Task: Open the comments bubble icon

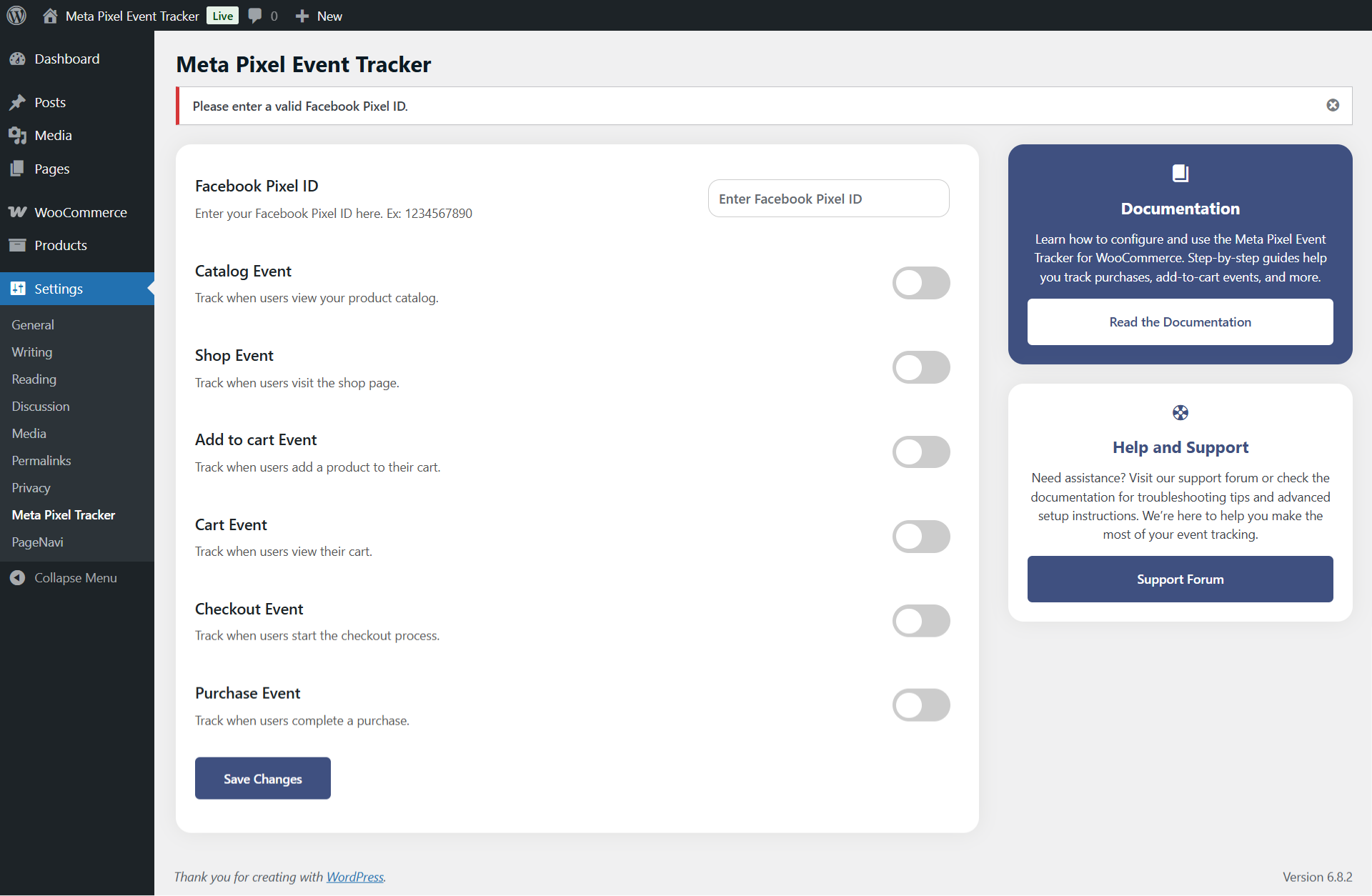Action: click(255, 16)
